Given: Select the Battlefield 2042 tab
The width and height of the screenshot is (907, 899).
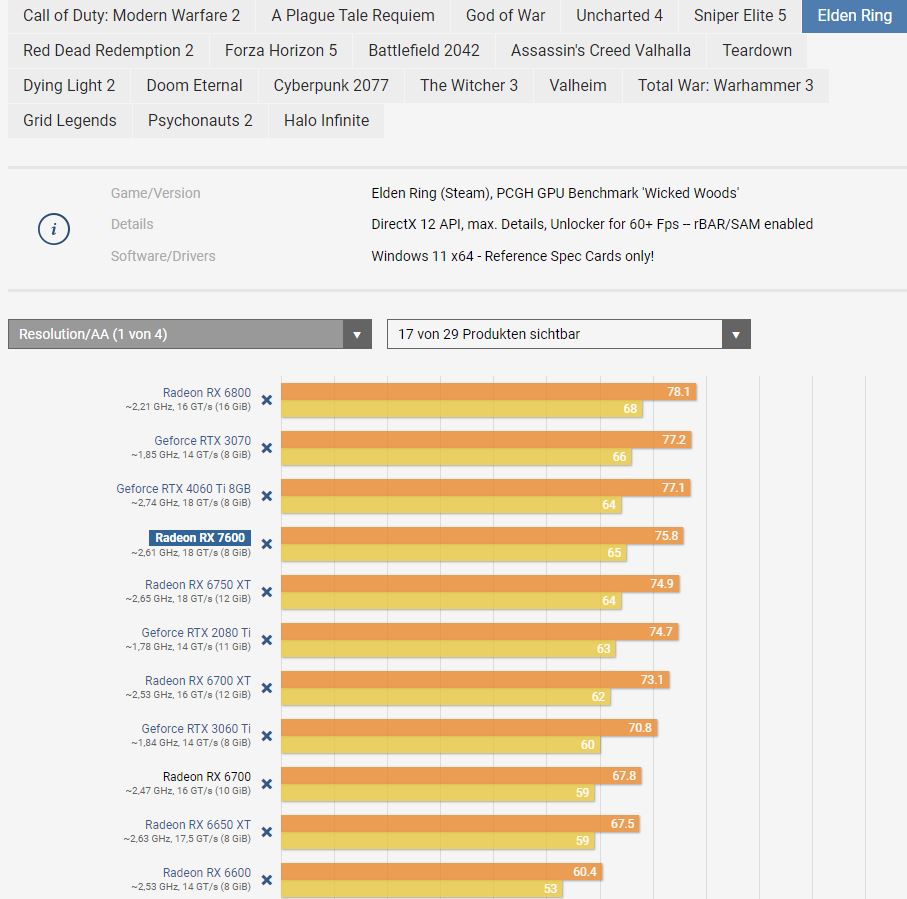Looking at the screenshot, I should 424,50.
